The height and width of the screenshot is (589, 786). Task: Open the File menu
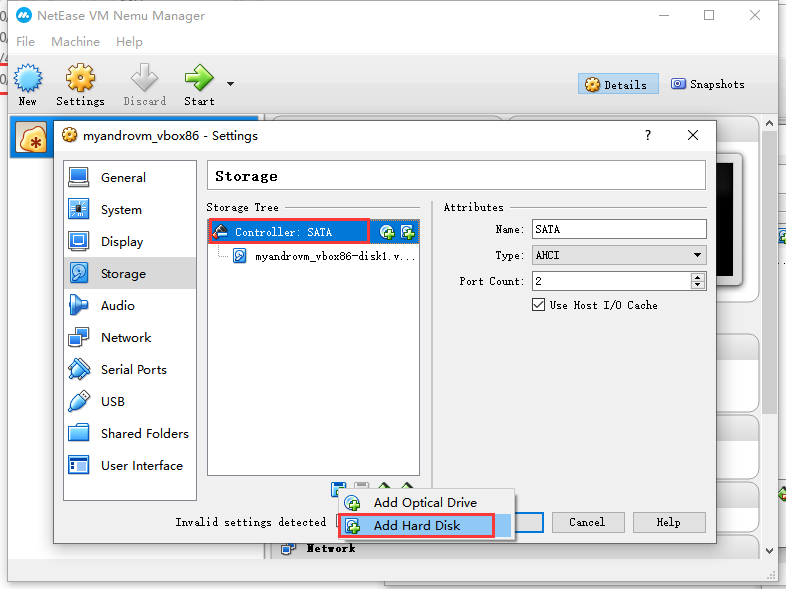pyautogui.click(x=26, y=42)
